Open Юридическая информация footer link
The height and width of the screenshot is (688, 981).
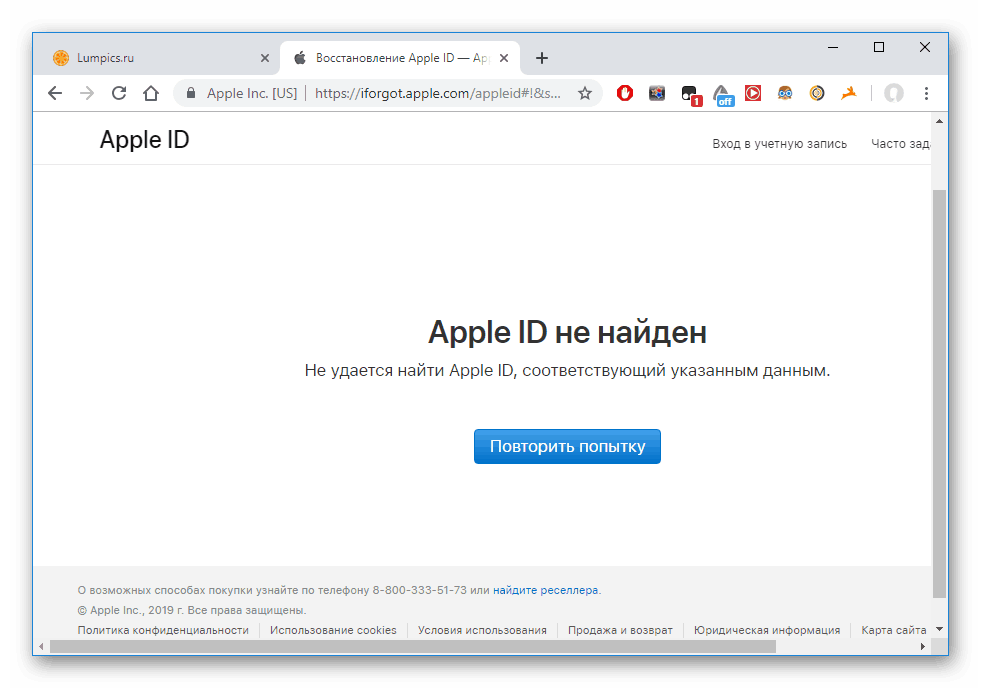click(767, 630)
